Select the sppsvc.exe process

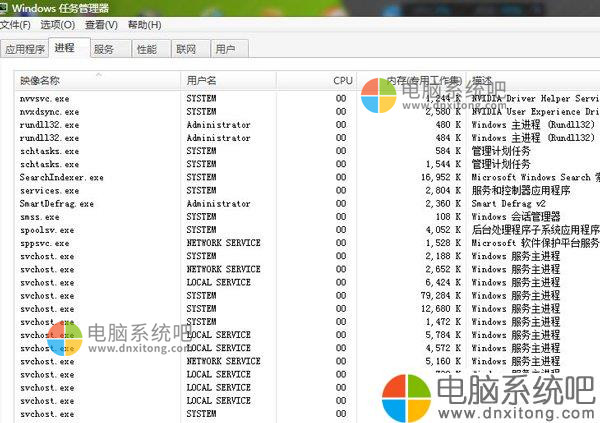tap(44, 243)
